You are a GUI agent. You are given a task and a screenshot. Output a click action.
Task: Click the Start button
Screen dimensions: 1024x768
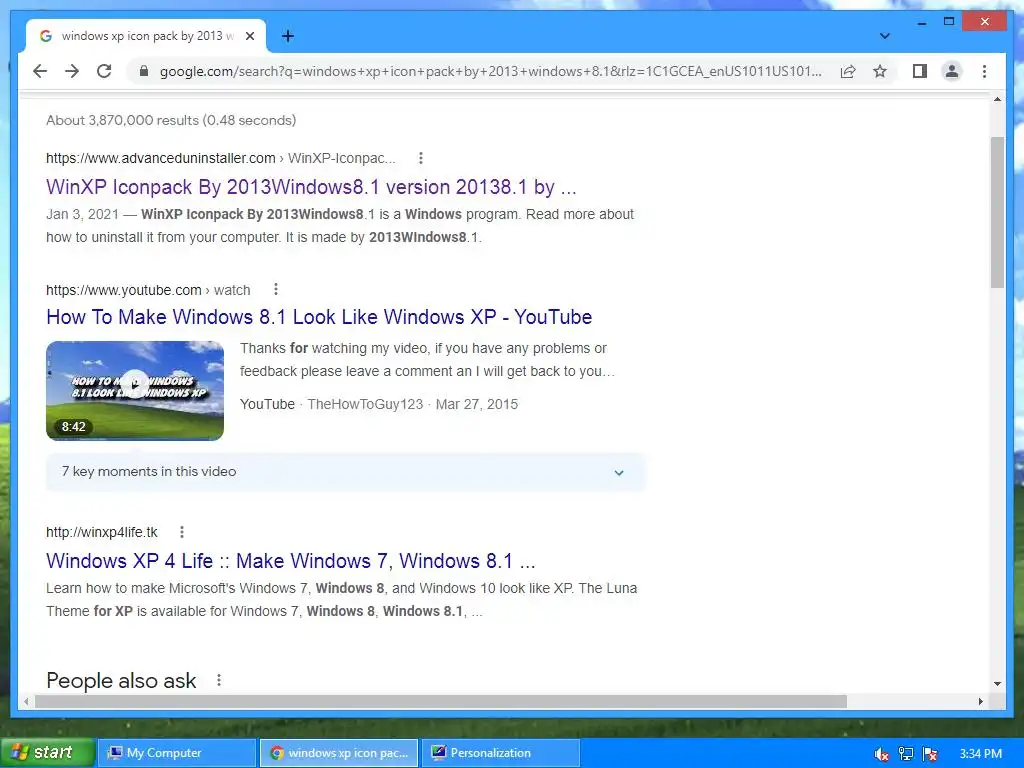coord(46,752)
